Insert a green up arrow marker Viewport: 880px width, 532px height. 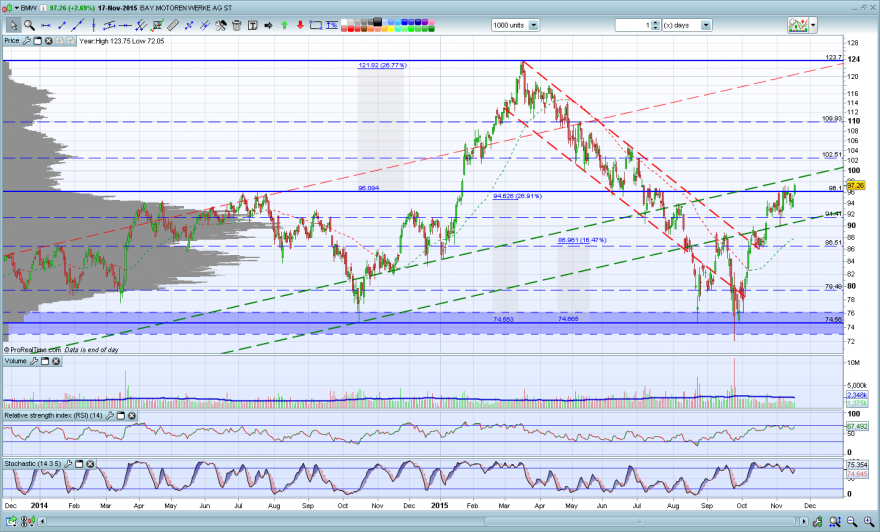pos(285,25)
